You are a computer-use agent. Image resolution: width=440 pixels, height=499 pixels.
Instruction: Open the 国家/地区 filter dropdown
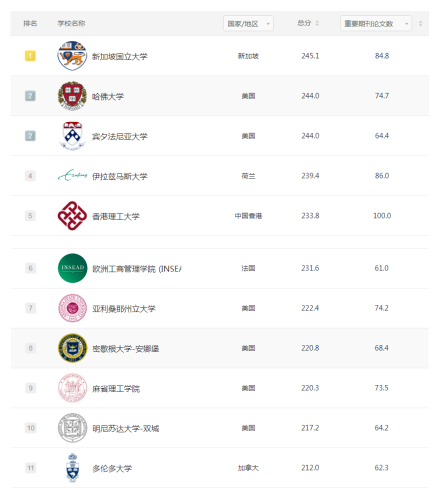[248, 23]
